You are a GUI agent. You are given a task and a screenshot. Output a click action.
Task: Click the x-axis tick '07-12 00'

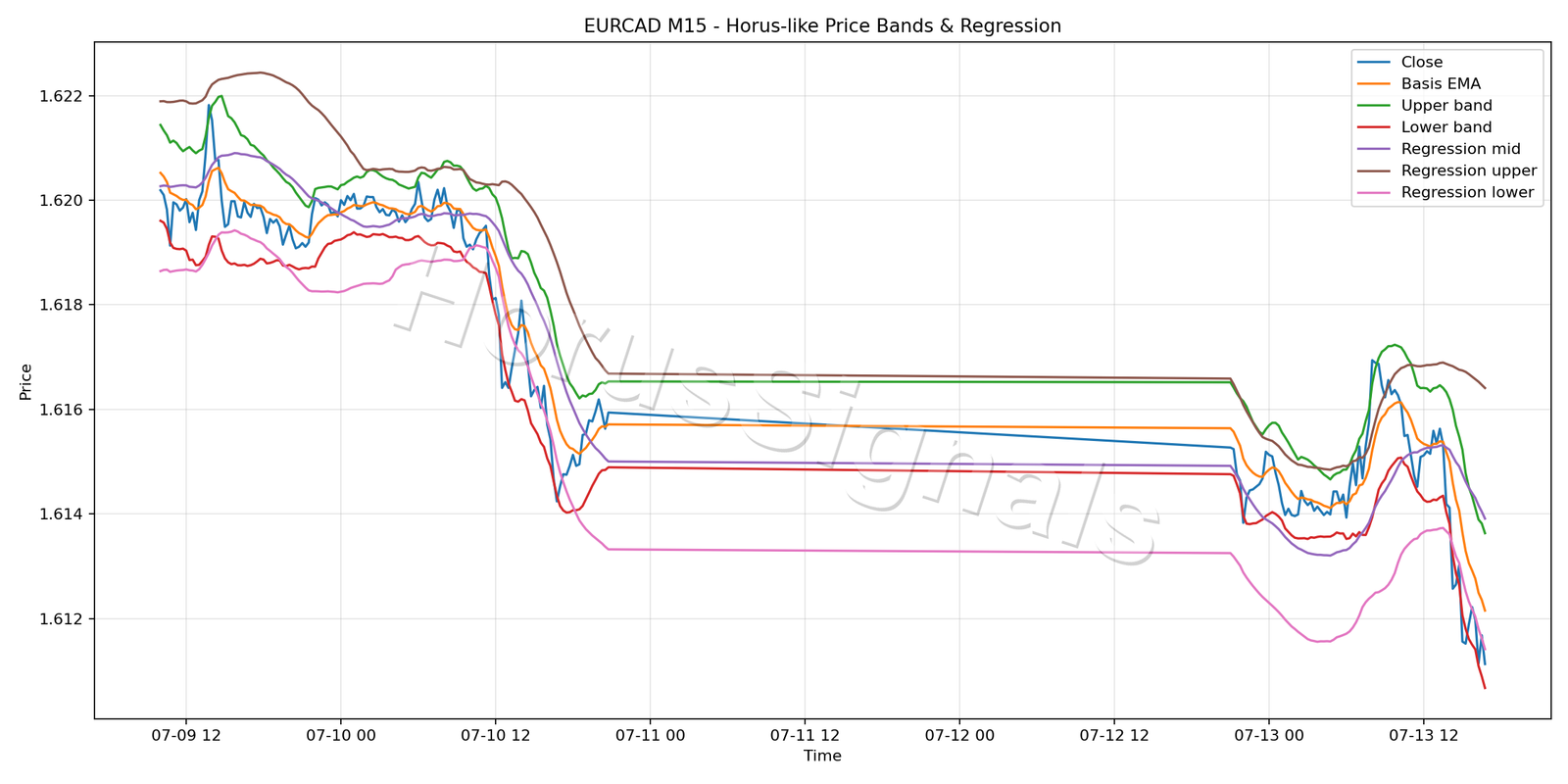tap(959, 735)
